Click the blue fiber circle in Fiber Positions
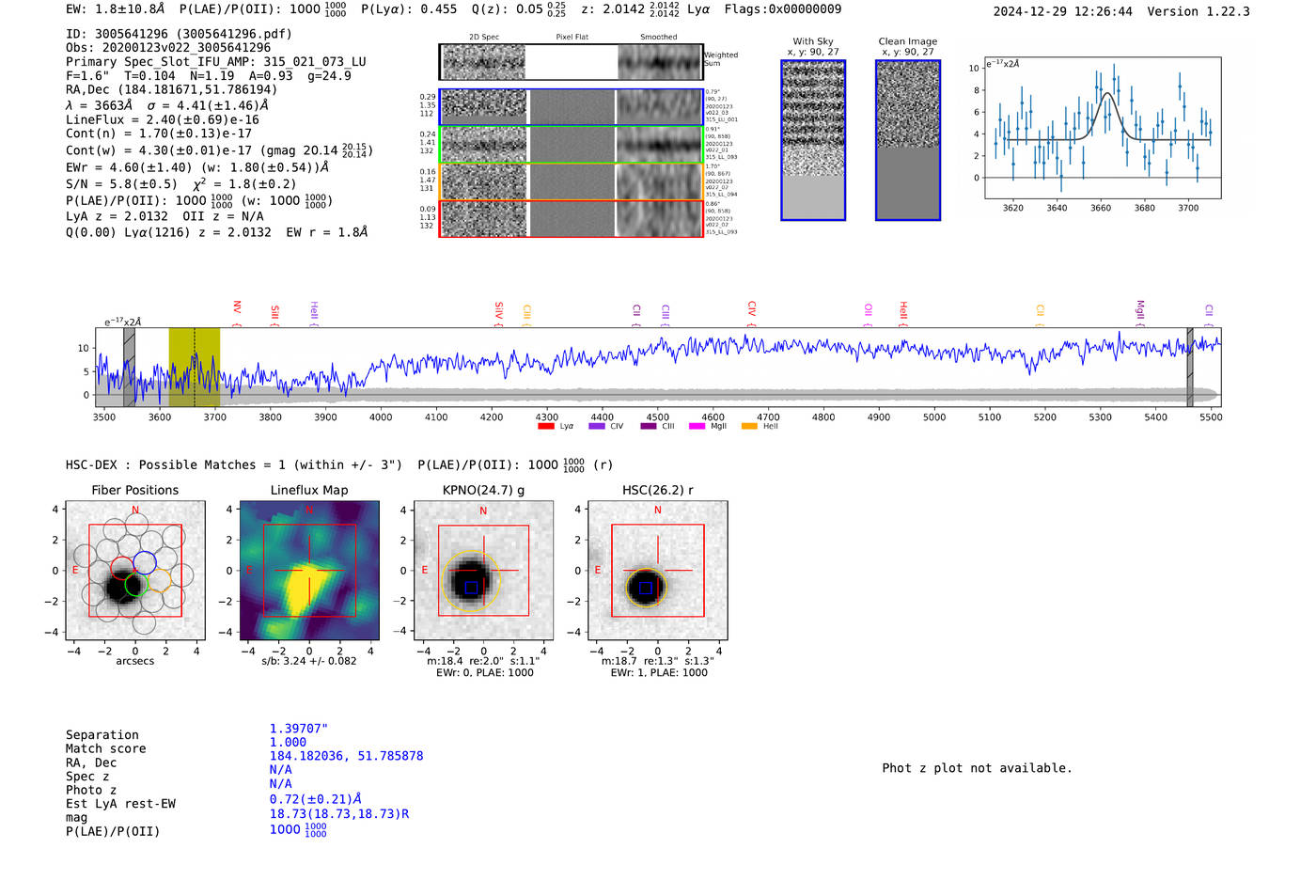The width and height of the screenshot is (1316, 896). 145,562
